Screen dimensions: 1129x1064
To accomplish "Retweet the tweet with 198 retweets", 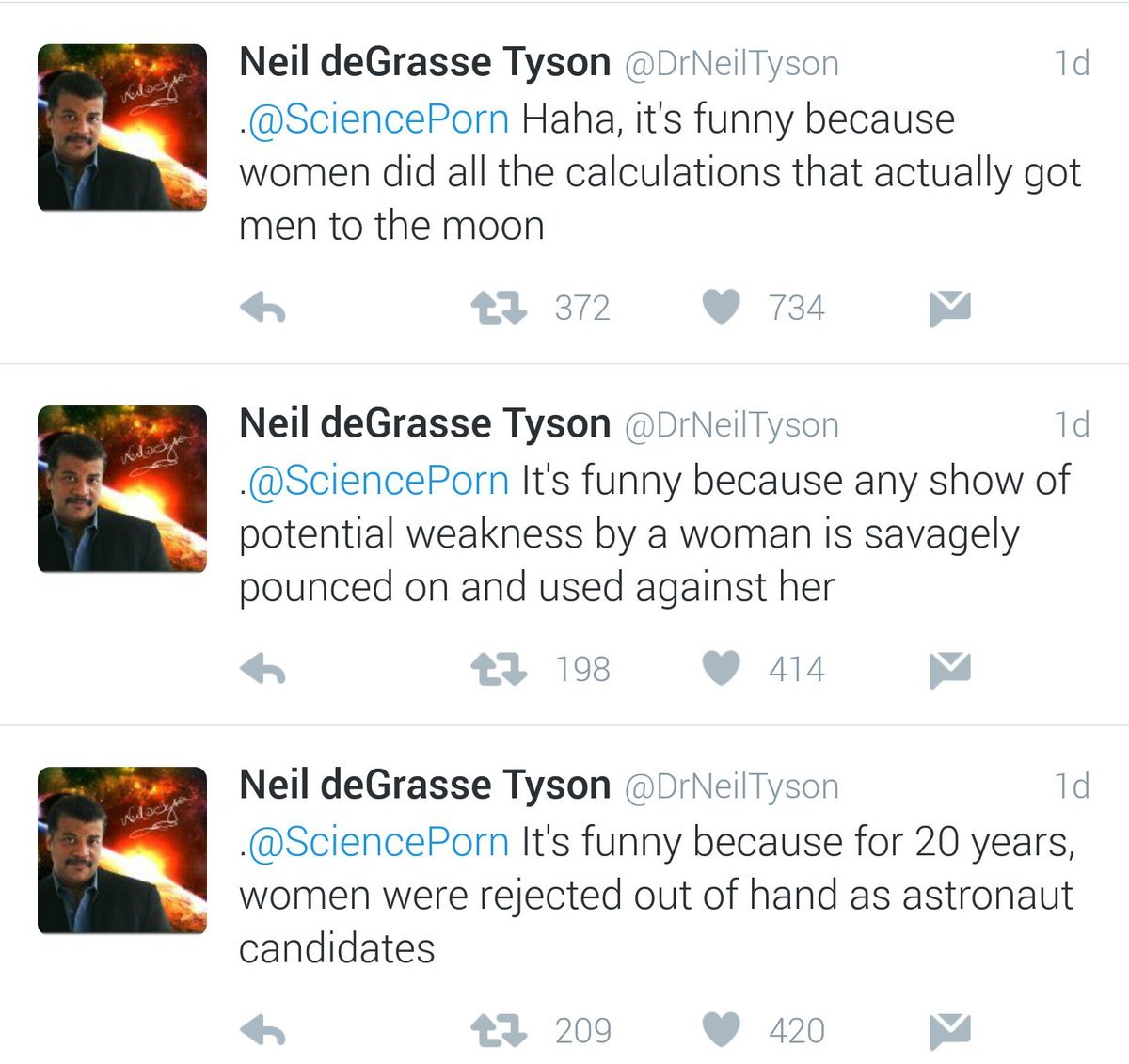I will point(499,669).
